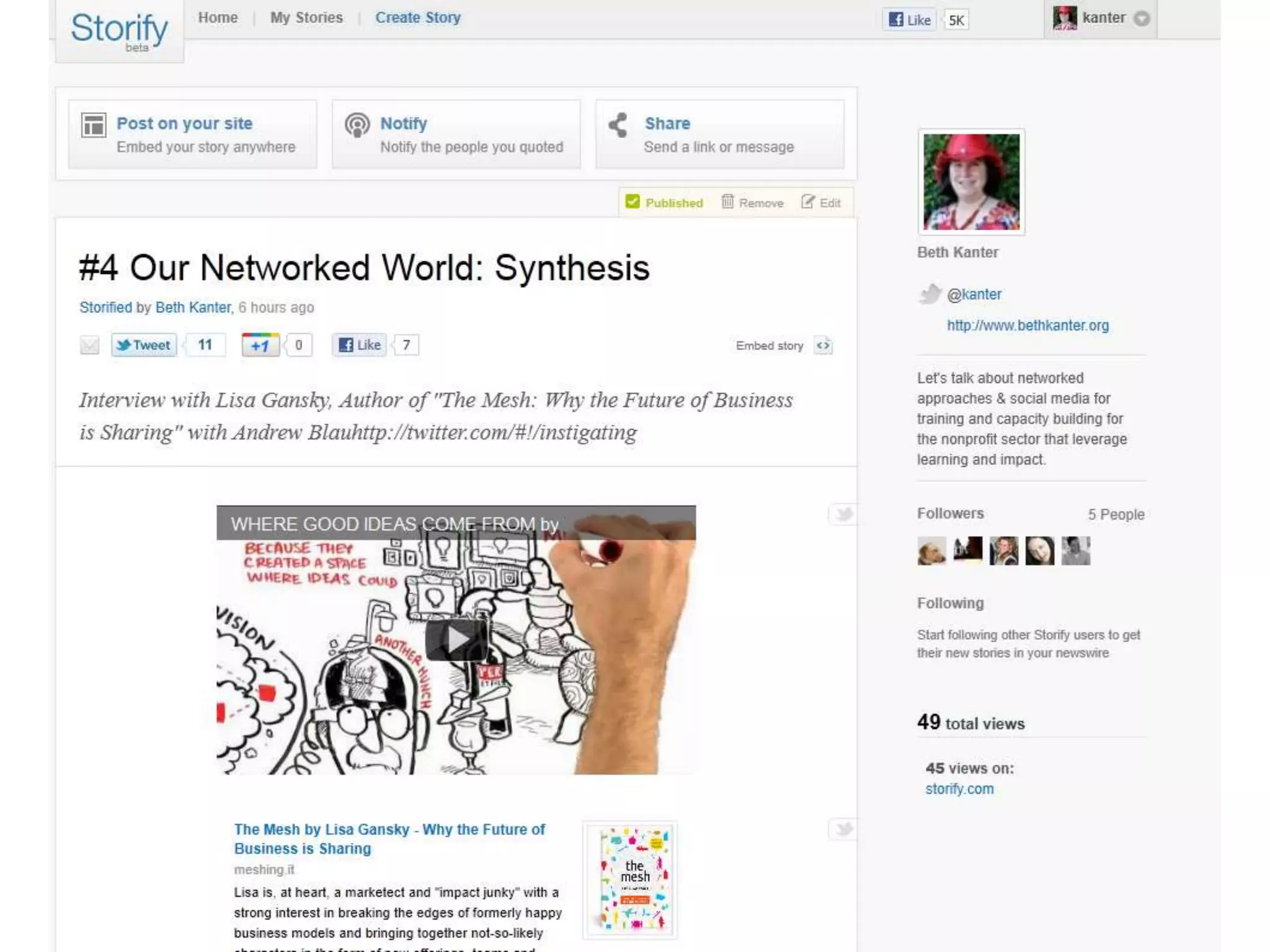Open the bethkanter.org website link
Screen dimensions: 1270x952
[1028, 325]
